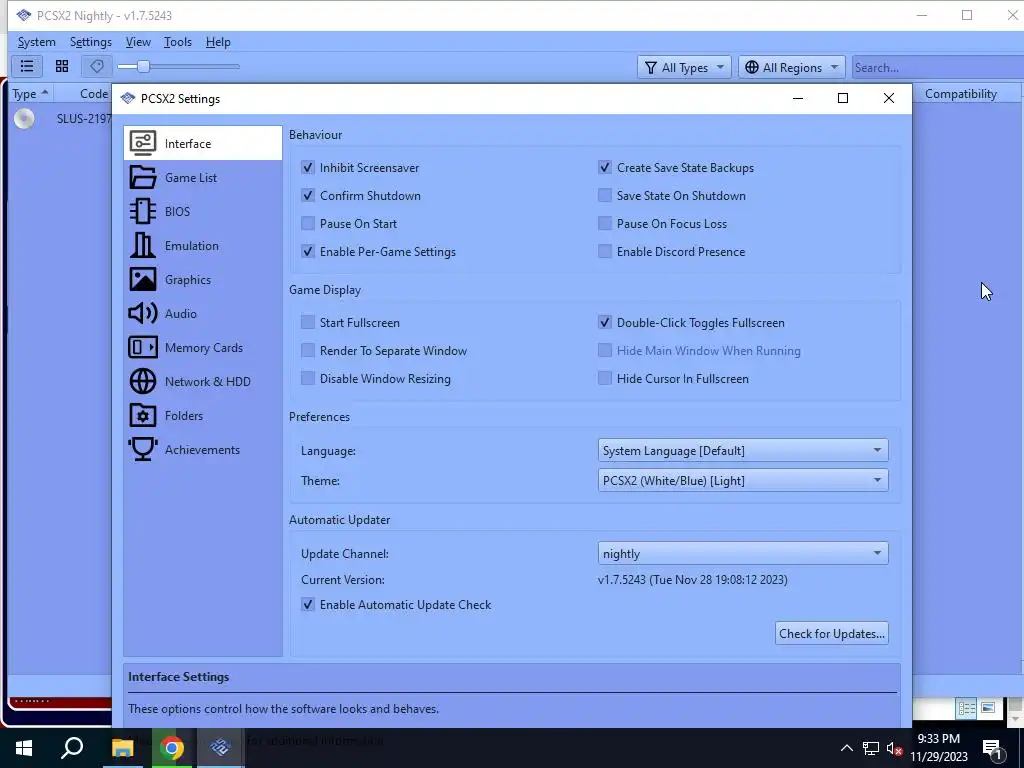Open File Explorer from taskbar
Image resolution: width=1024 pixels, height=768 pixels.
[122, 748]
